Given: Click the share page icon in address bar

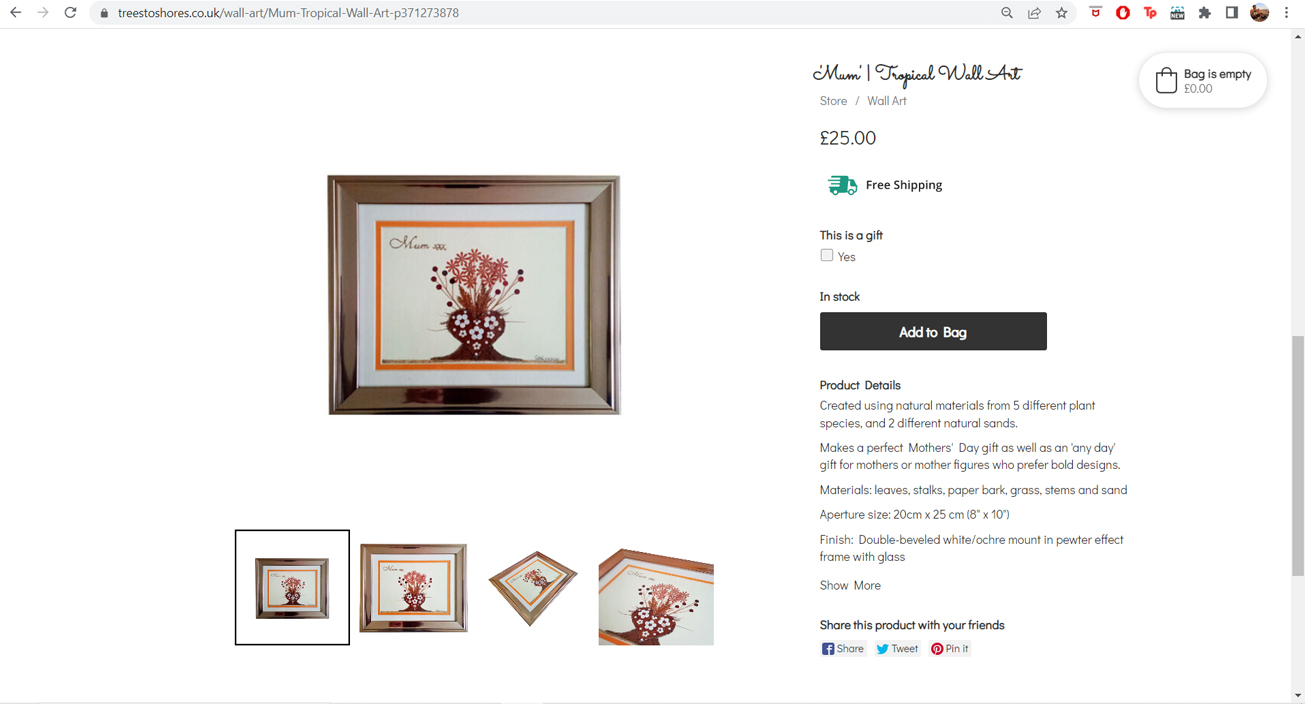Looking at the screenshot, I should tap(1034, 13).
